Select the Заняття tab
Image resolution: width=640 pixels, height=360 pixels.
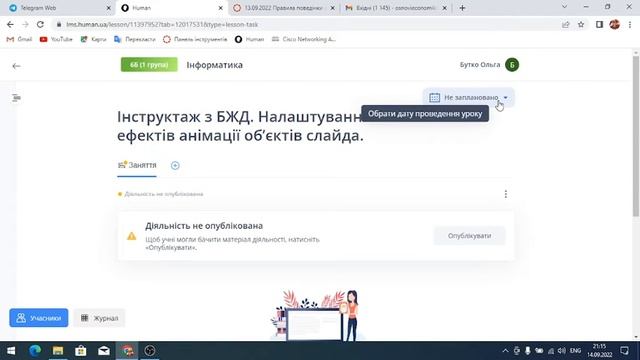pos(137,165)
